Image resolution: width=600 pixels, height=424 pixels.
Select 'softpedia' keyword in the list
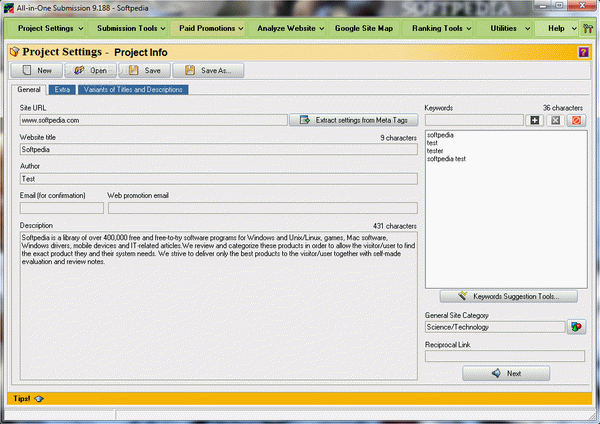click(x=440, y=135)
